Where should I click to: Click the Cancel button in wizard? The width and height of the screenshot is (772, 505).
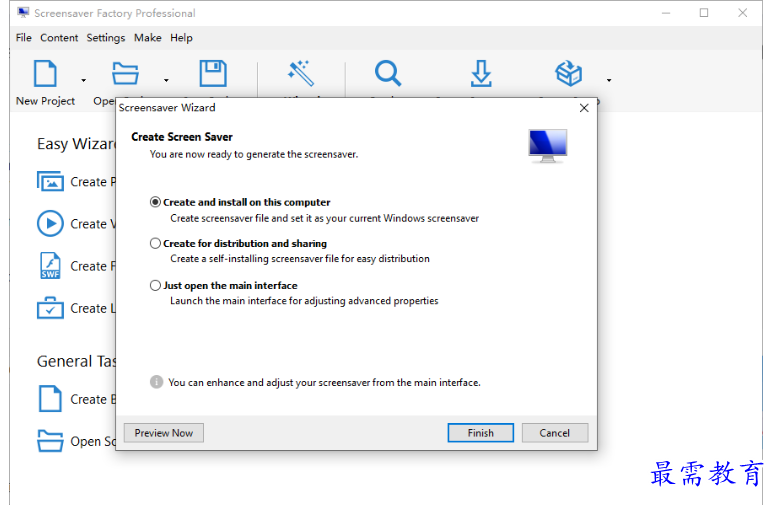pyautogui.click(x=555, y=433)
